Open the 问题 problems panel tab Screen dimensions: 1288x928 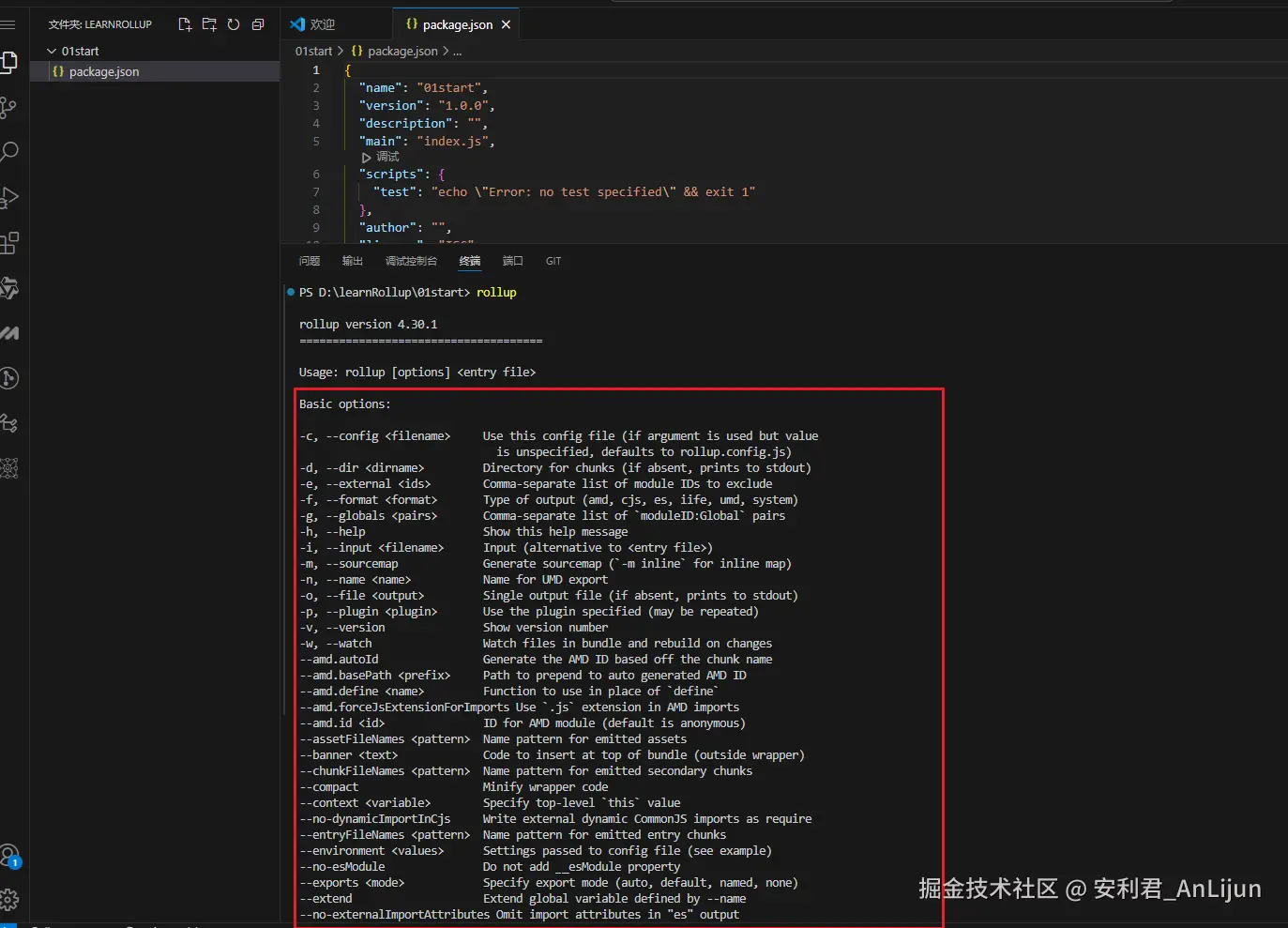point(310,261)
